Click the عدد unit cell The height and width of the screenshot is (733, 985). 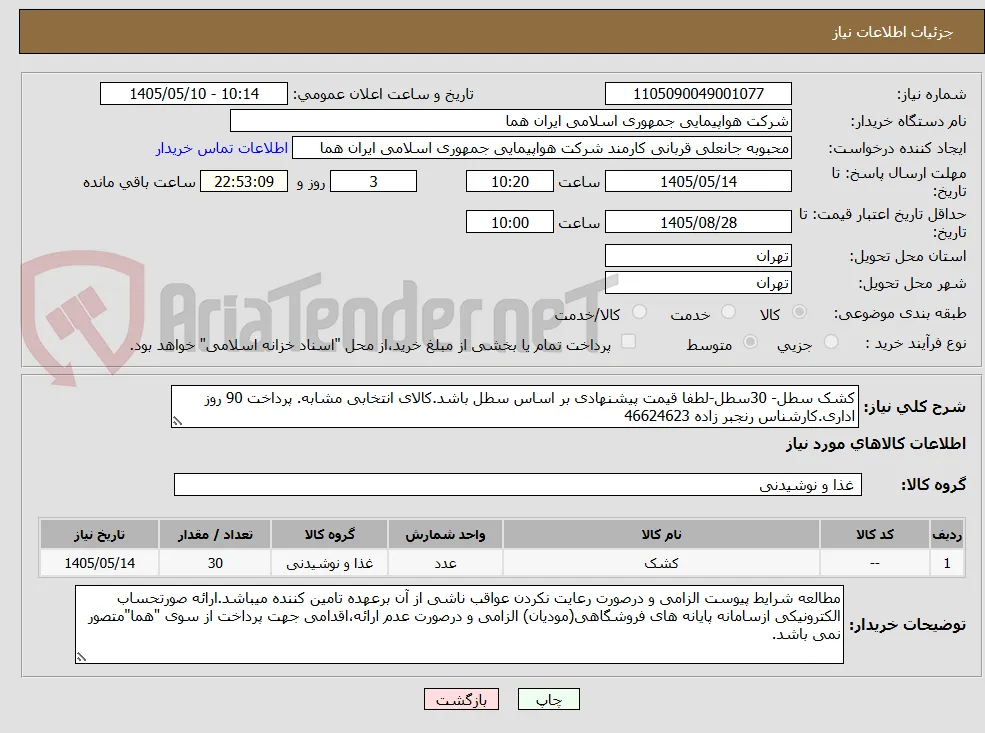click(445, 563)
